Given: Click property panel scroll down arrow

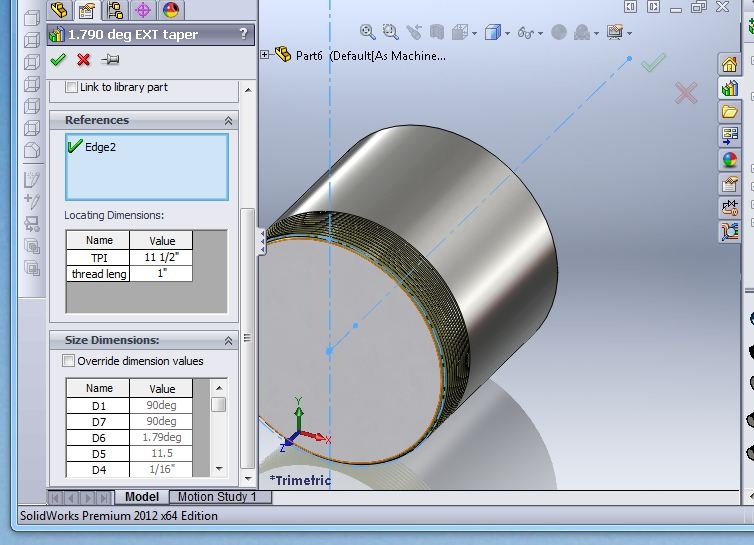Looking at the screenshot, I should point(248,479).
